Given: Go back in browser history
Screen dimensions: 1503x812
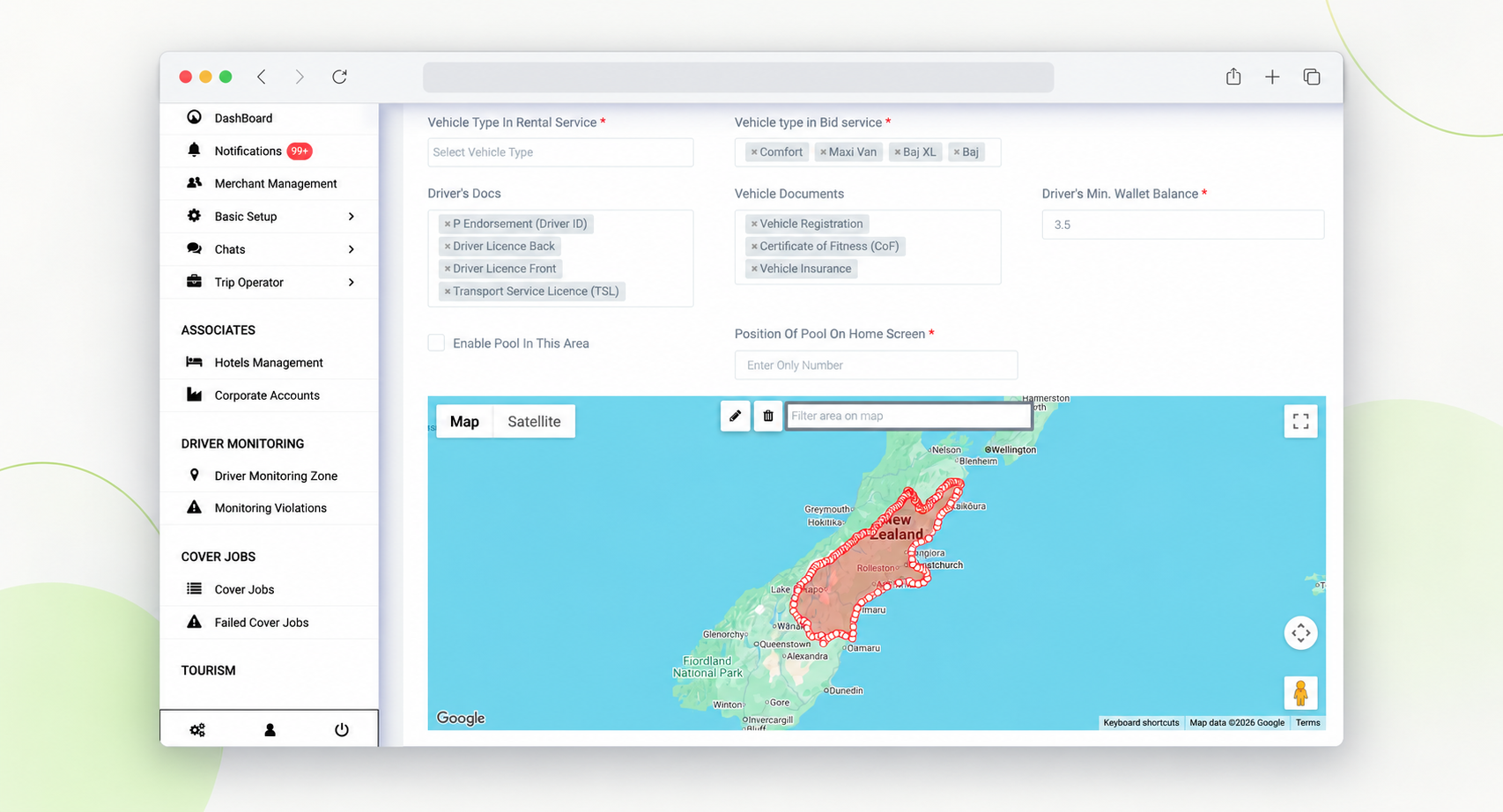Looking at the screenshot, I should [262, 77].
